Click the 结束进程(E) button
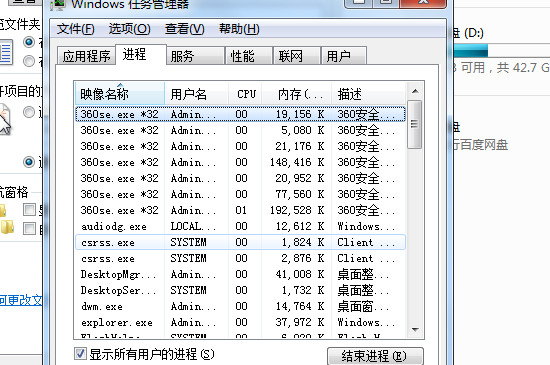 [375, 356]
